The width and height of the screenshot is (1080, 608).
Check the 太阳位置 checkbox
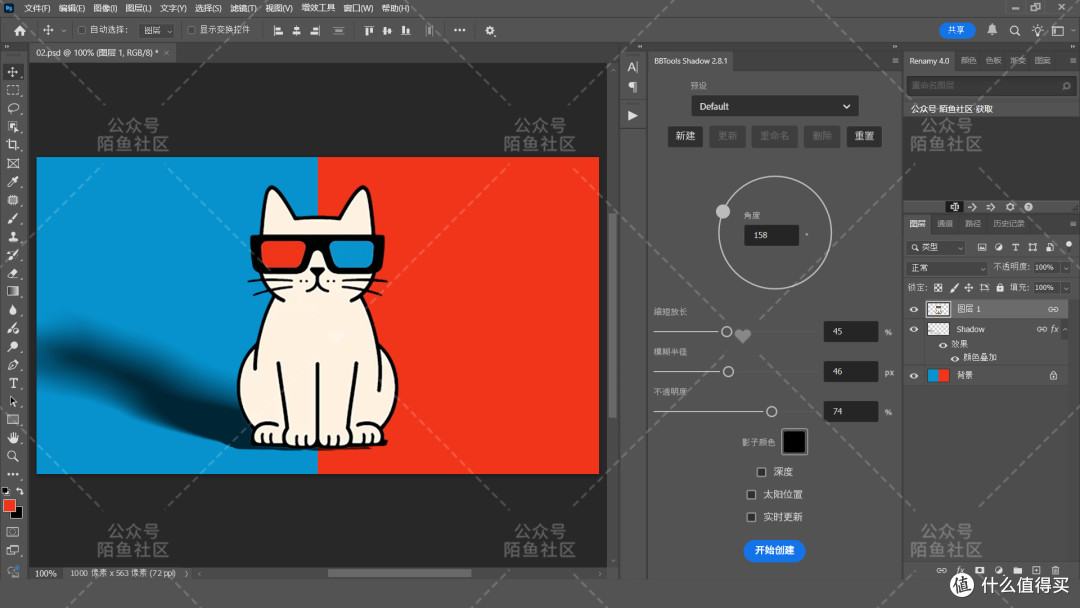[751, 494]
